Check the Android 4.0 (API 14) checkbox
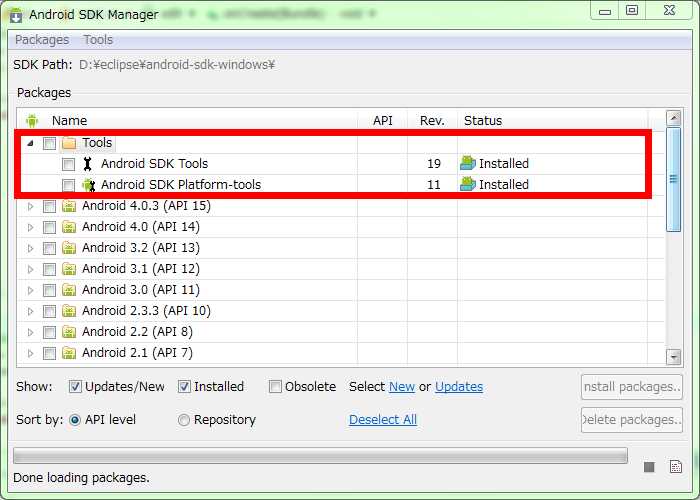The height and width of the screenshot is (500, 700). tap(49, 227)
